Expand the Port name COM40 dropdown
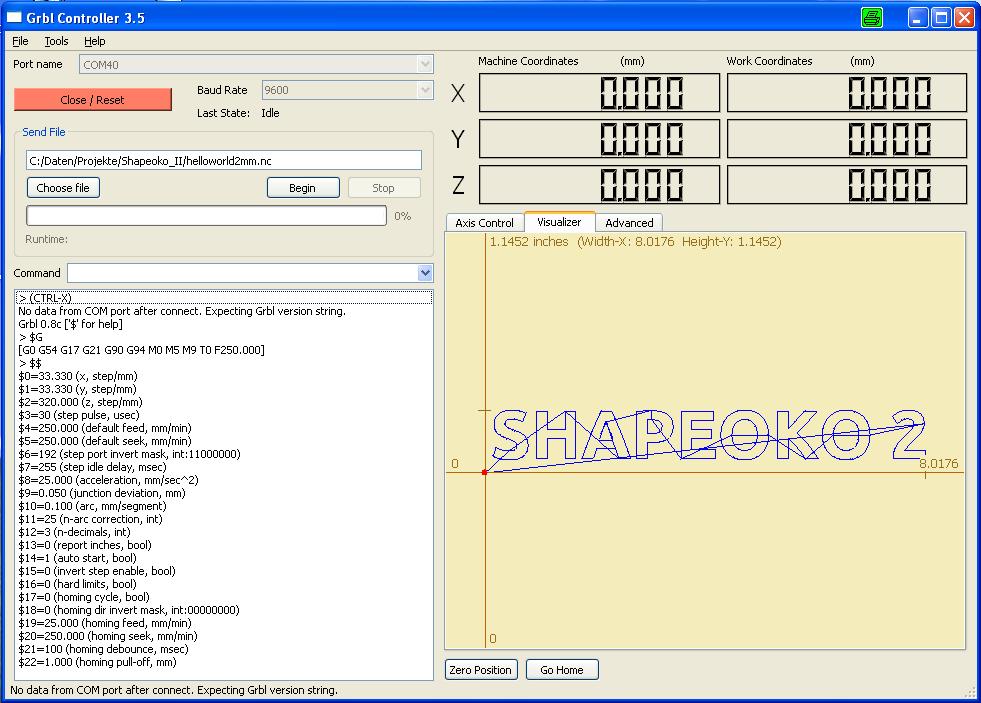The width and height of the screenshot is (981, 703). pos(425,64)
